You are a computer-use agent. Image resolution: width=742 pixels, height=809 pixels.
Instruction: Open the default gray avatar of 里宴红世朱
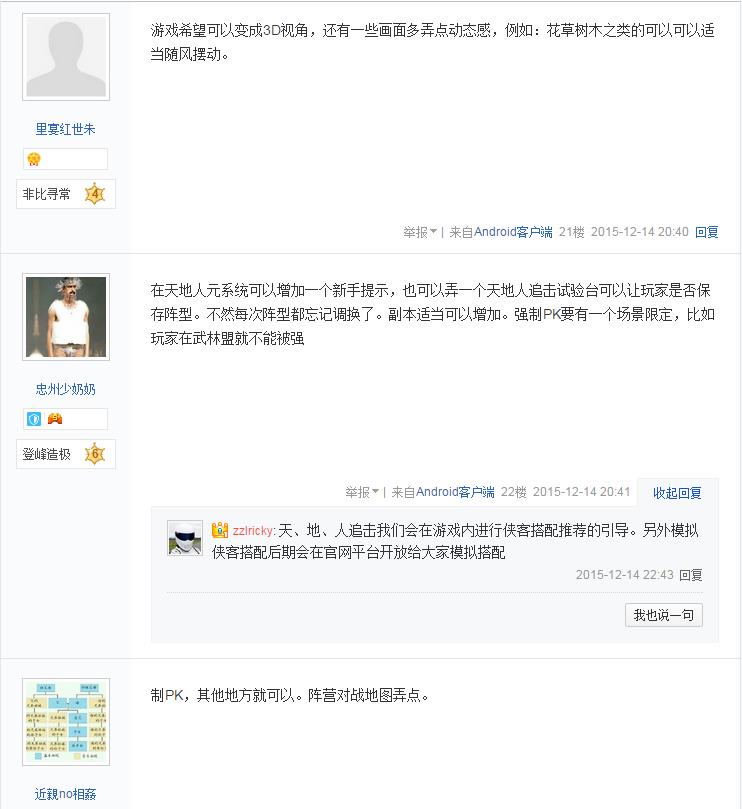click(x=66, y=57)
